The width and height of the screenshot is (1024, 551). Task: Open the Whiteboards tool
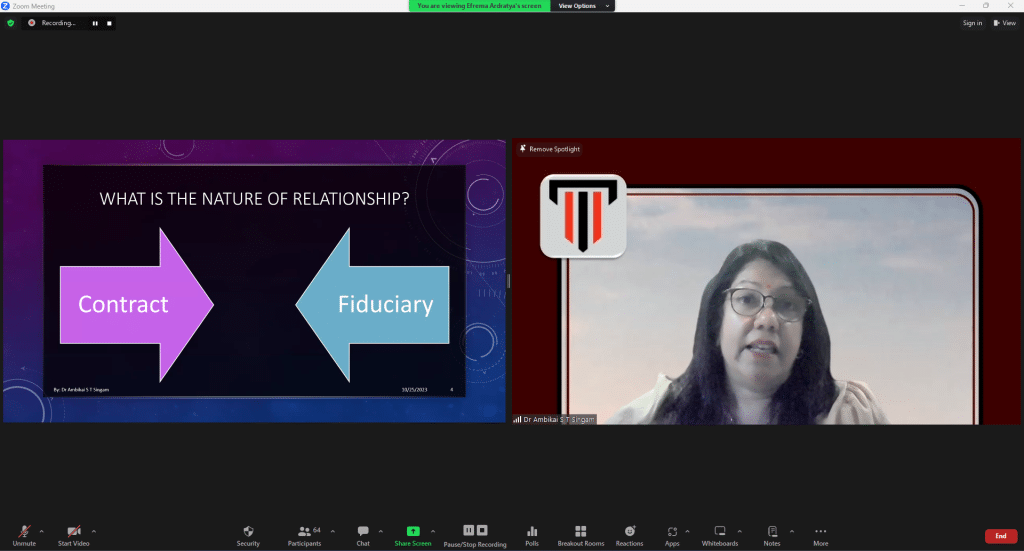(719, 532)
